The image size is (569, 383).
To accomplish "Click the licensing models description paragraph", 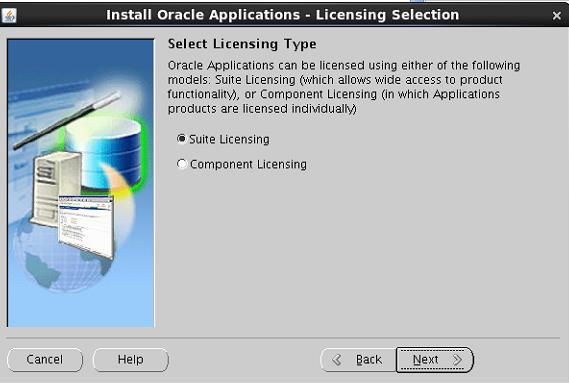I will pyautogui.click(x=344, y=87).
